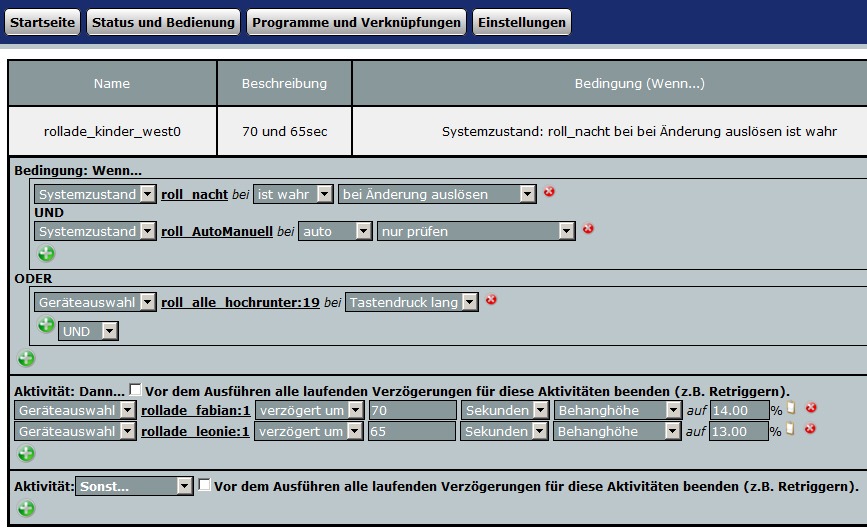Click the 'Bedingung (Wenn...)' column header
This screenshot has height=529, width=867.
pyautogui.click(x=610, y=83)
